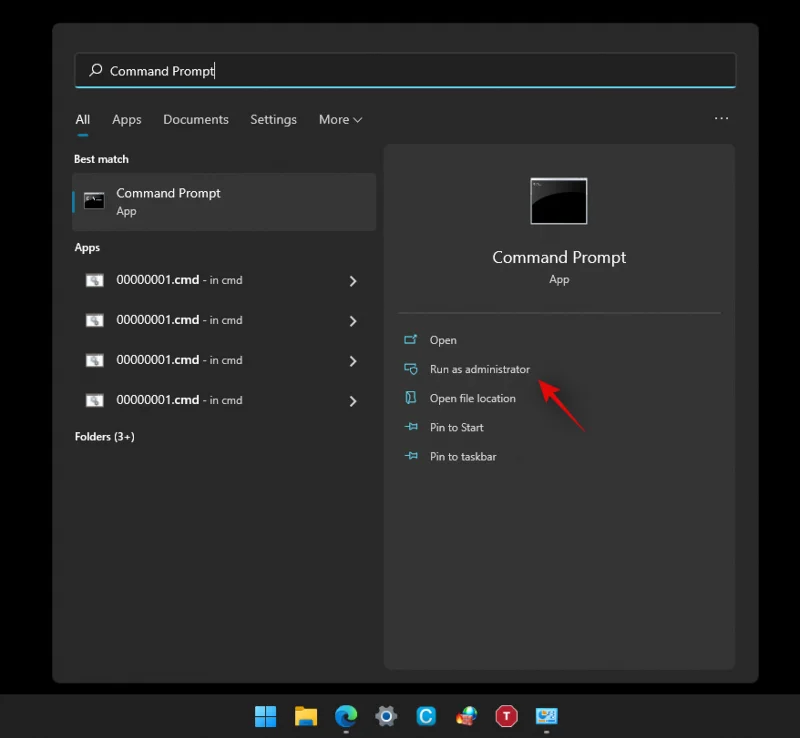800x738 pixels.
Task: Click the Pin to Start pin icon
Action: tap(411, 427)
